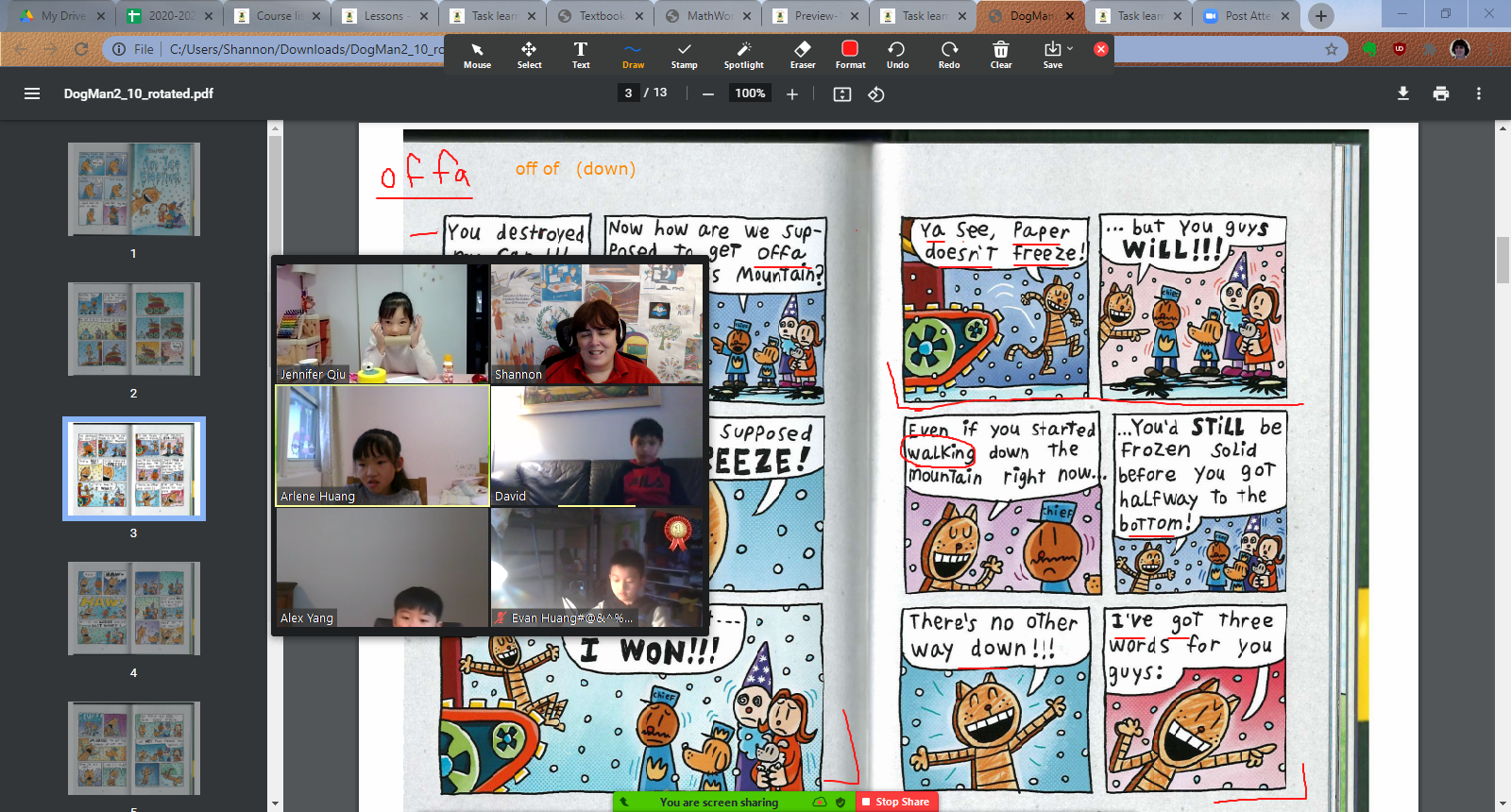This screenshot has width=1511, height=812.
Task: Activate the Text annotation tool
Action: point(581,55)
